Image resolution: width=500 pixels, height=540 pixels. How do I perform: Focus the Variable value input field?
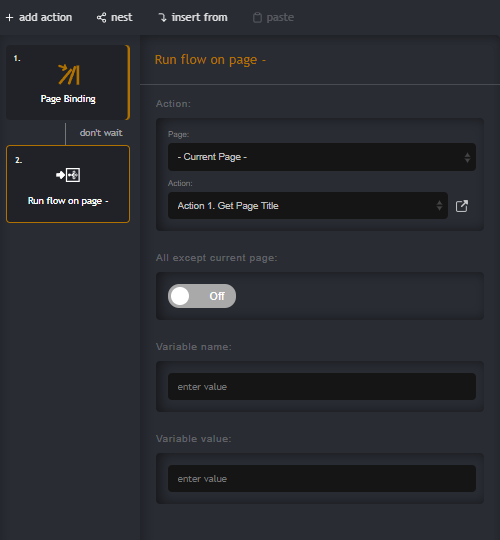pyautogui.click(x=322, y=478)
